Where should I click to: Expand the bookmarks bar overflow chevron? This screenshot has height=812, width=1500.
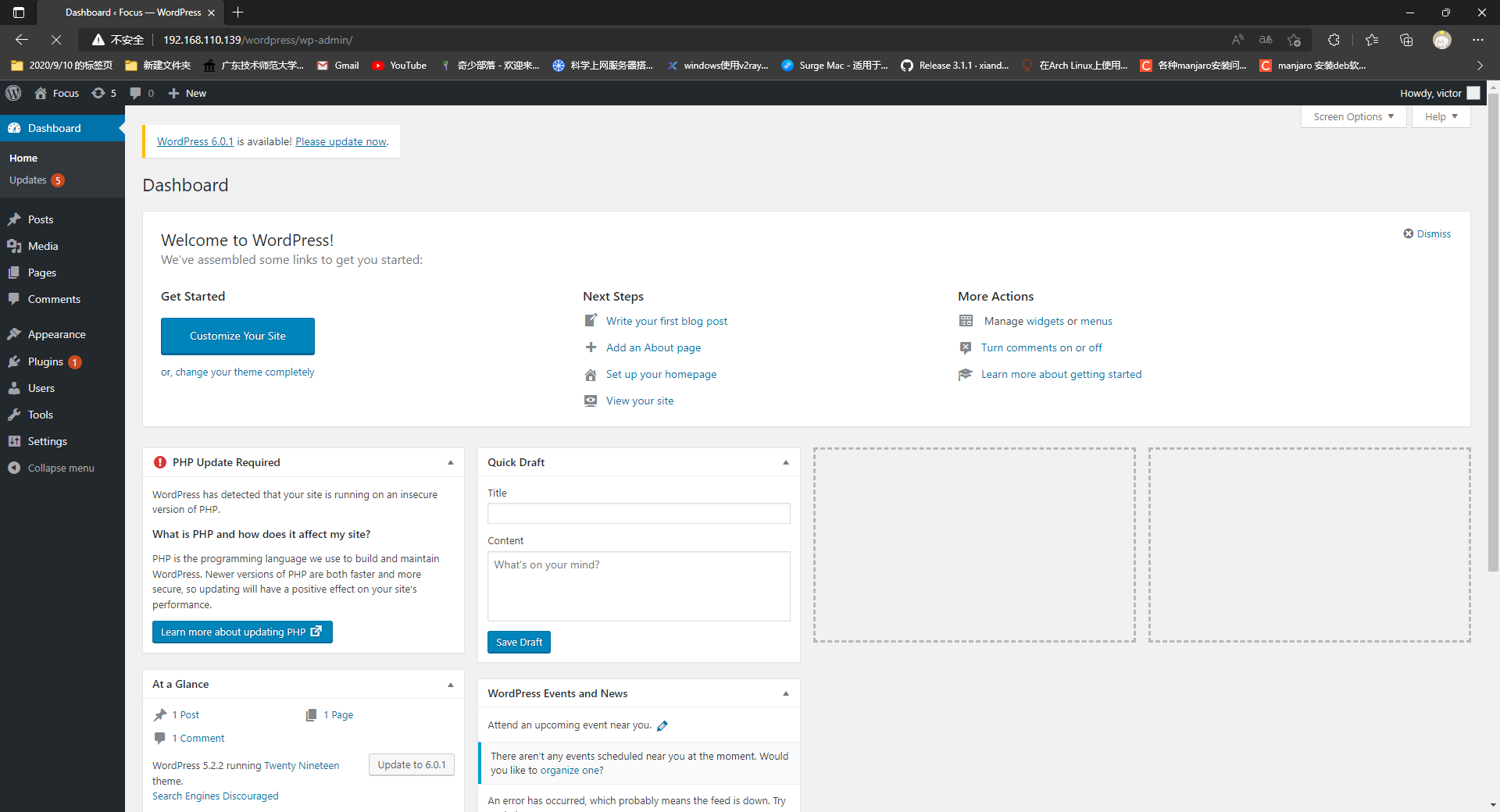pos(1480,66)
